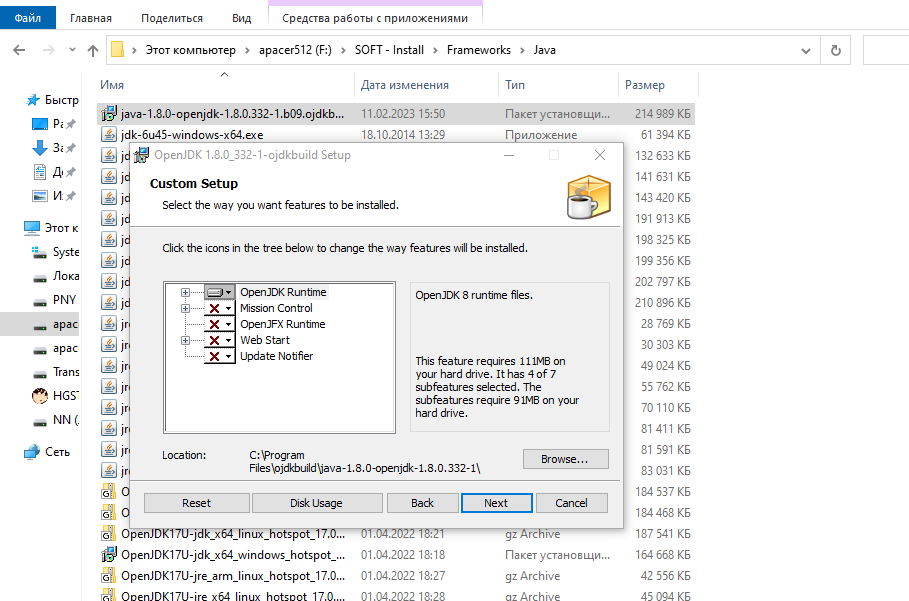Click the setup dialog title bar icon
909x601 pixels.
point(141,155)
